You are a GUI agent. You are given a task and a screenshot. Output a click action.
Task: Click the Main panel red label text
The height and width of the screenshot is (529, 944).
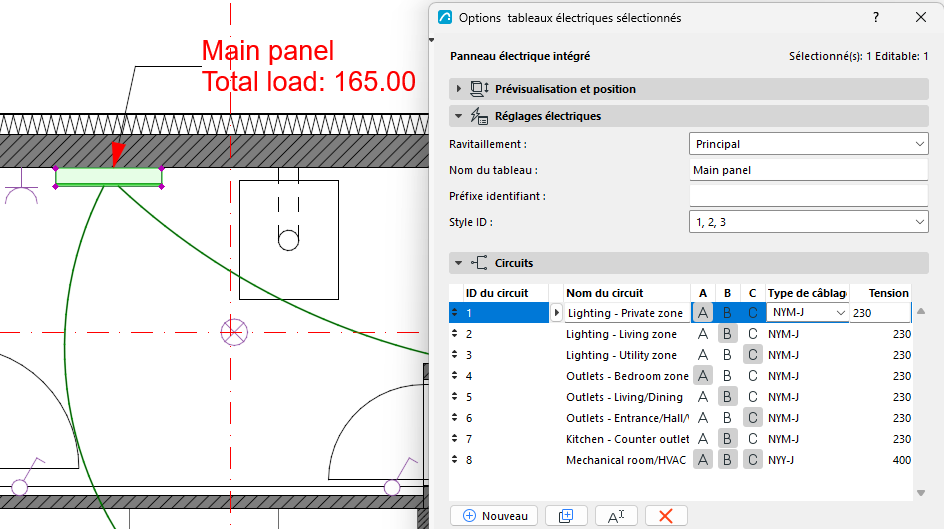(x=267, y=51)
